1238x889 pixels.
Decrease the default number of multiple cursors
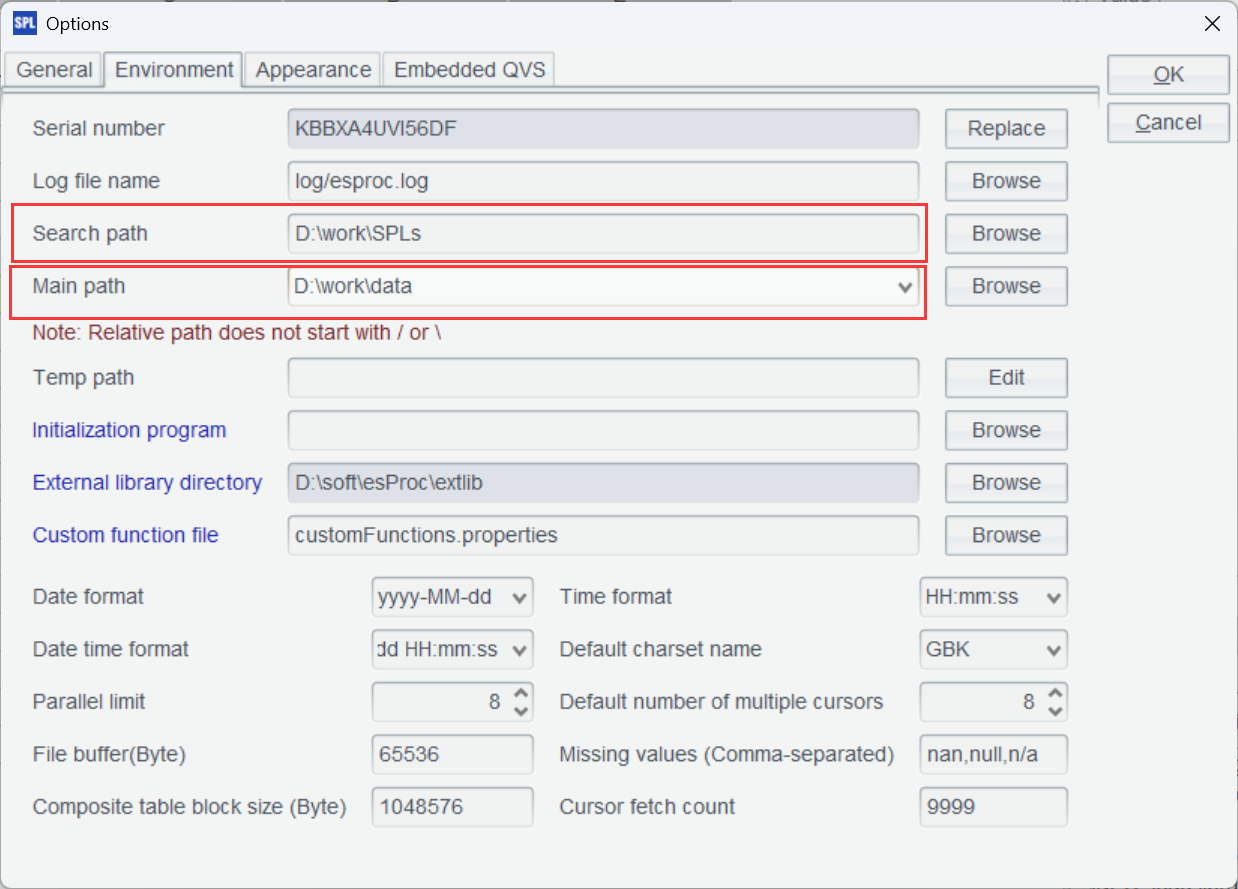[x=1056, y=711]
